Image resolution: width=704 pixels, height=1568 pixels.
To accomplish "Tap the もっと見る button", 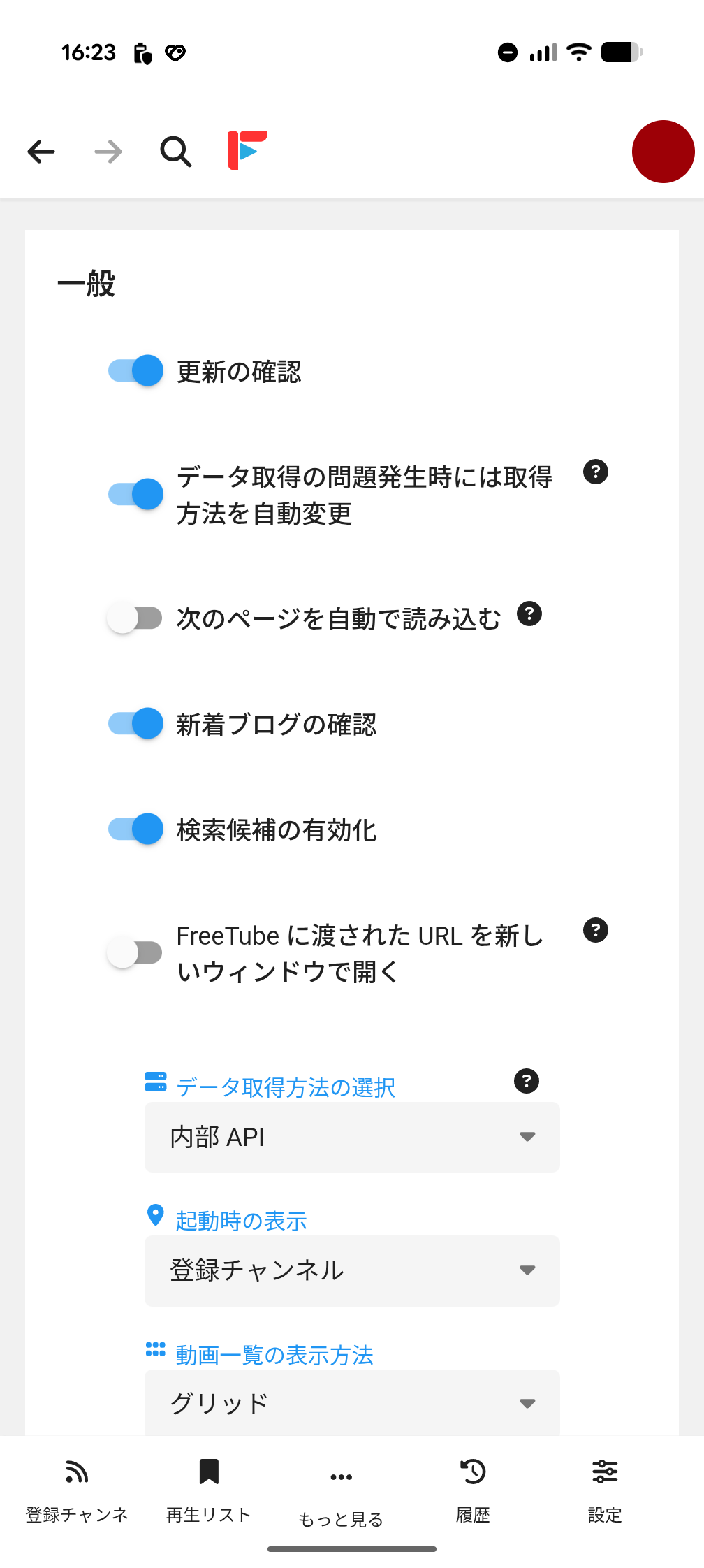I will pyautogui.click(x=341, y=1492).
